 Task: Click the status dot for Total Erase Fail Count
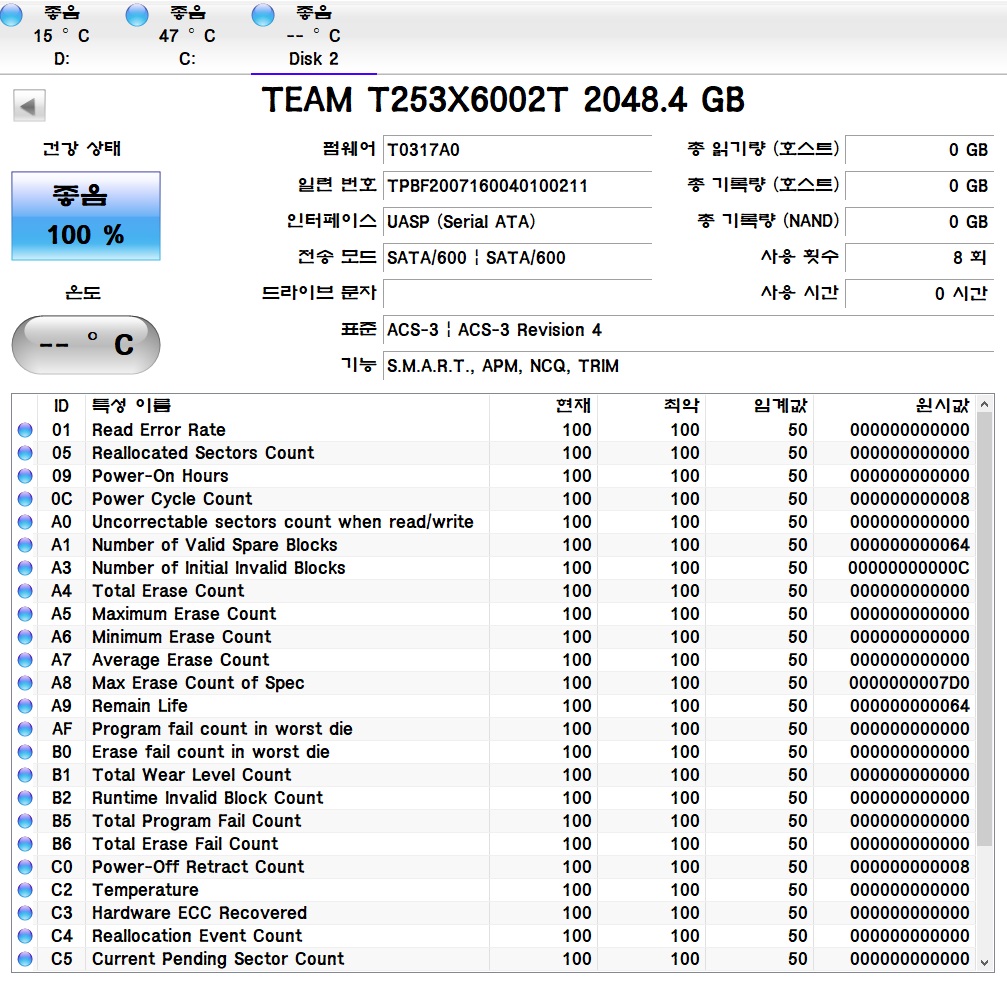(25, 844)
